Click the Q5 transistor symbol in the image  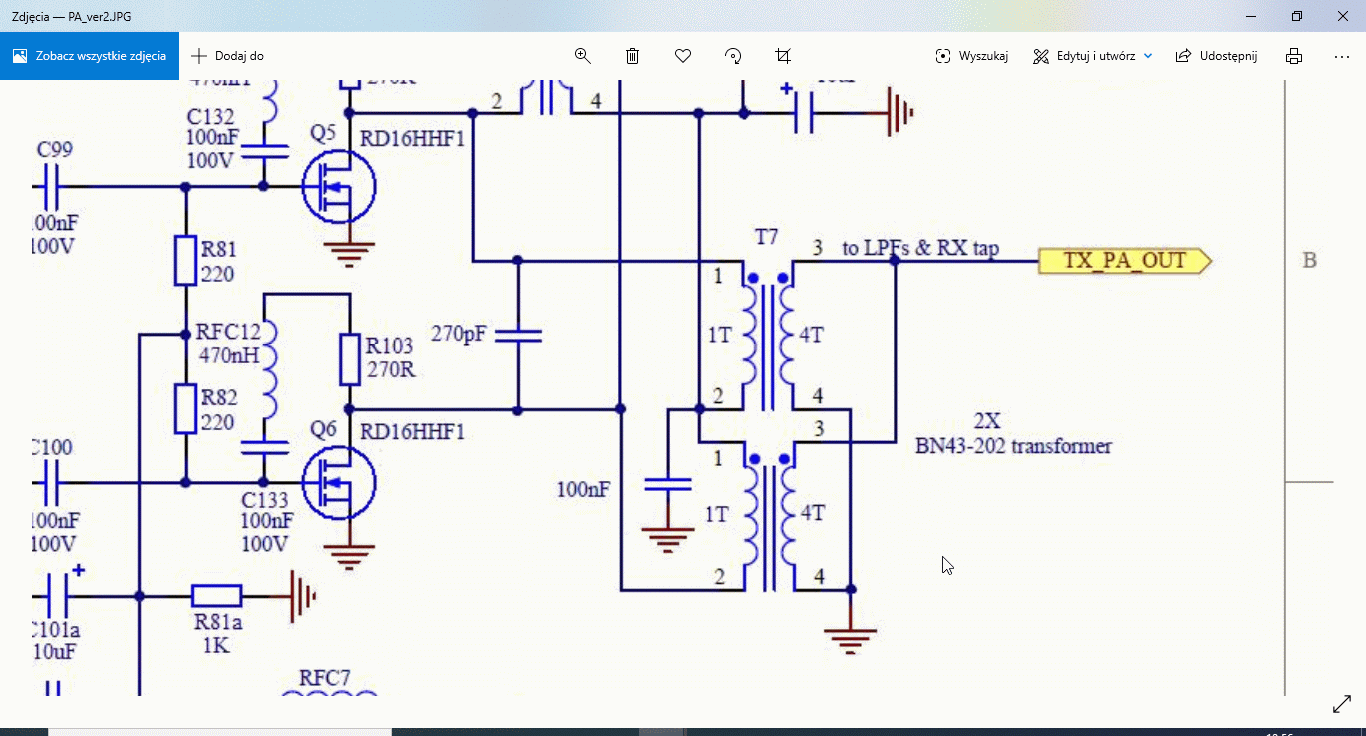(x=338, y=187)
